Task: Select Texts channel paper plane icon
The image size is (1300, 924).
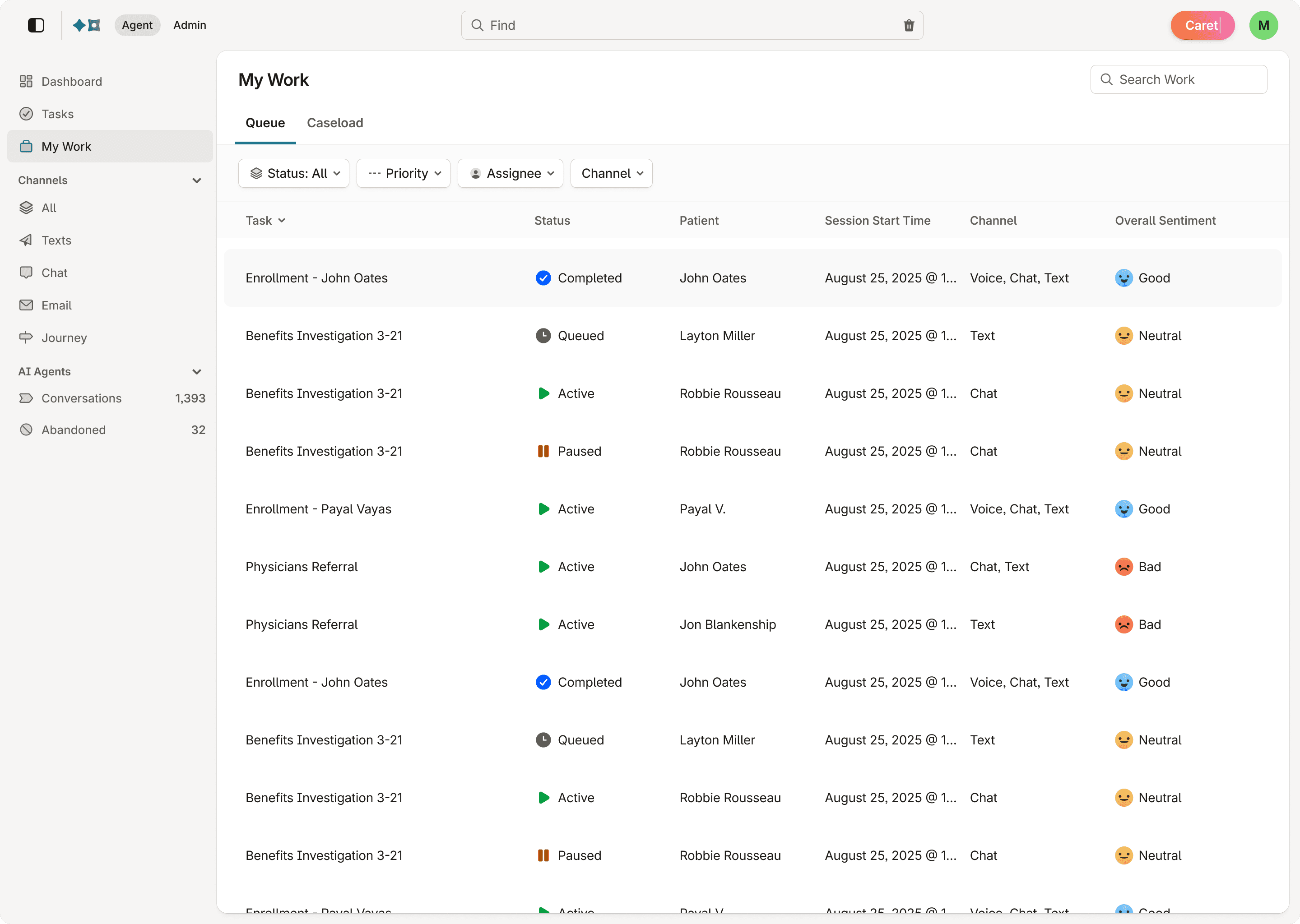Action: pos(26,240)
